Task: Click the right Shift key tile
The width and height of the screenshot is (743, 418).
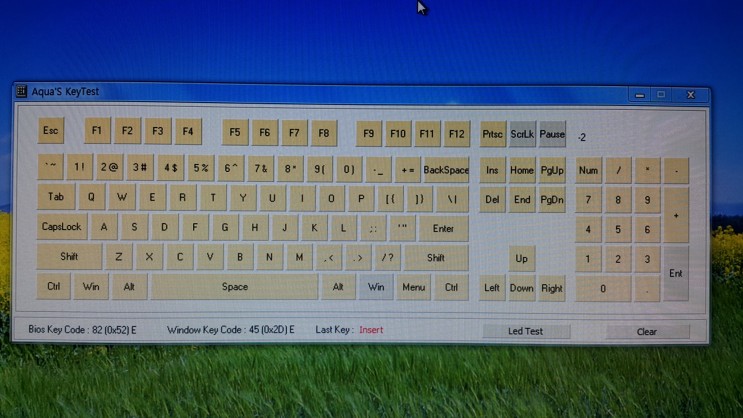Action: click(x=436, y=258)
